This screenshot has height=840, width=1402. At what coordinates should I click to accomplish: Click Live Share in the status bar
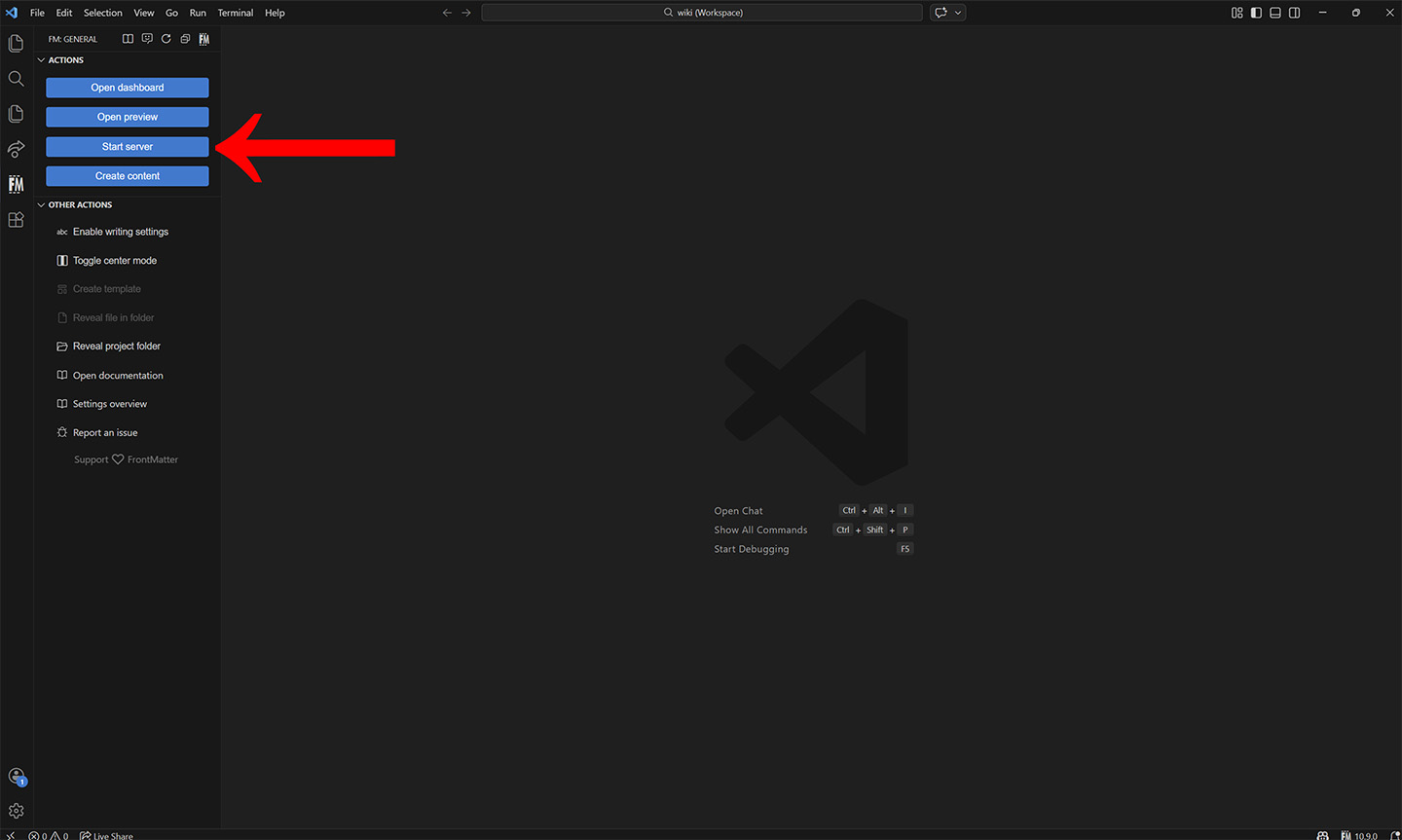click(x=106, y=835)
